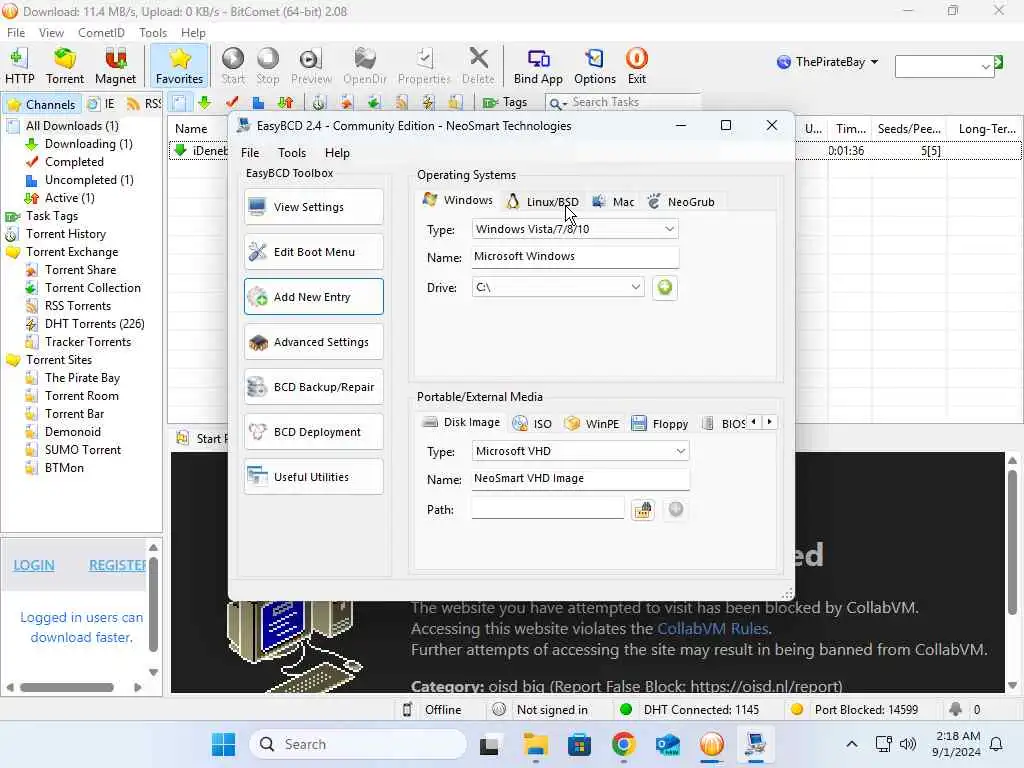Click the Delete toolbar icon

(478, 66)
